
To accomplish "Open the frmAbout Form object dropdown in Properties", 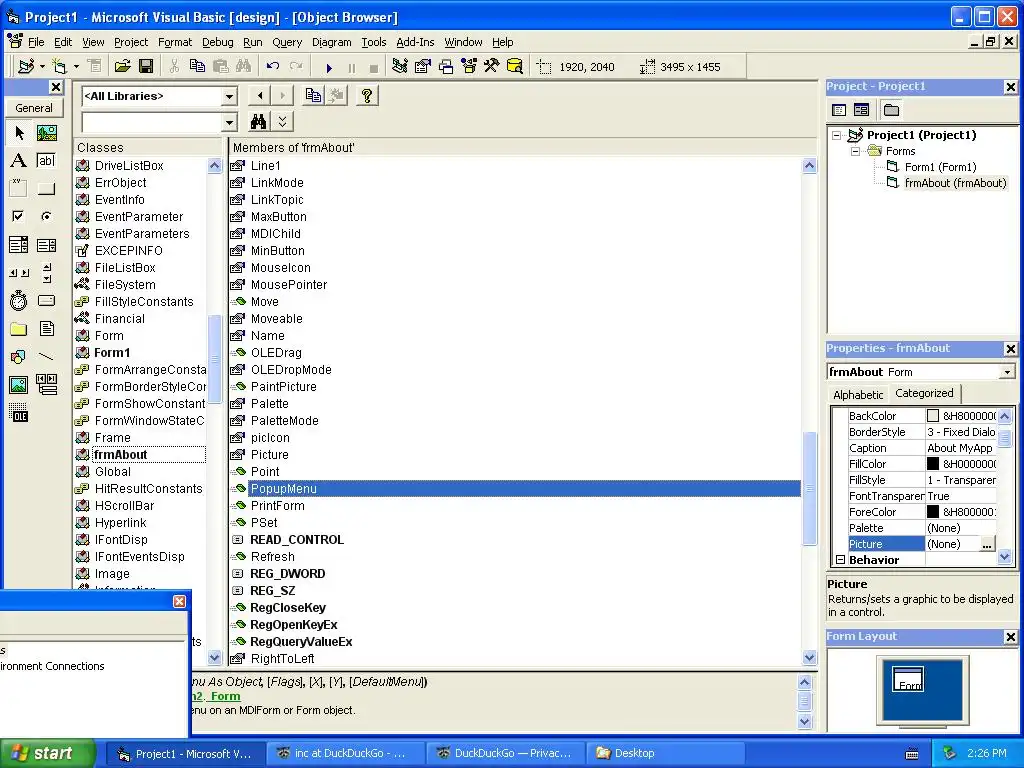I will (x=1007, y=372).
